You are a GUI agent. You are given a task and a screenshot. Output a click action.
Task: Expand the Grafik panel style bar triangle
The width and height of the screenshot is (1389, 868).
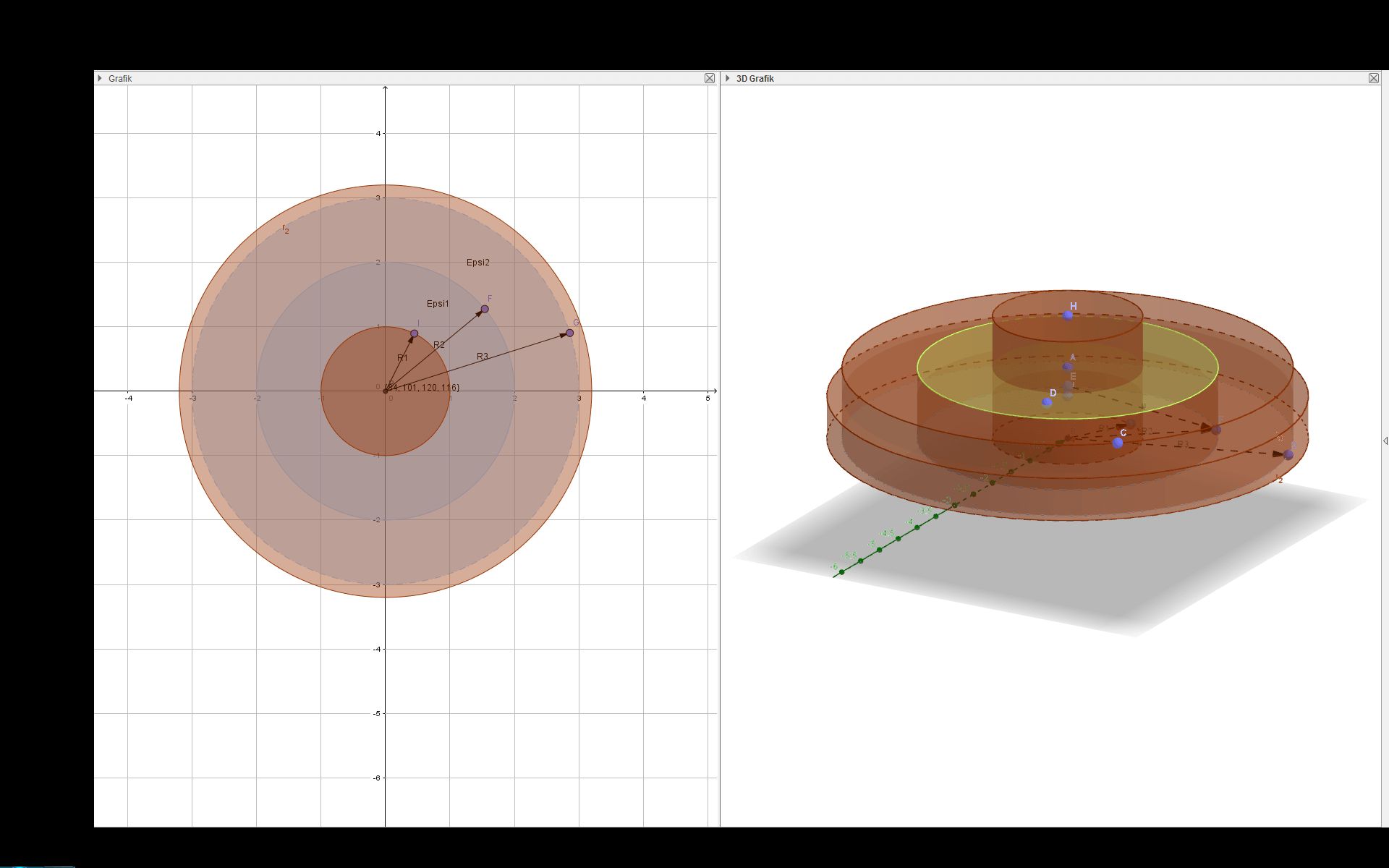pyautogui.click(x=100, y=78)
